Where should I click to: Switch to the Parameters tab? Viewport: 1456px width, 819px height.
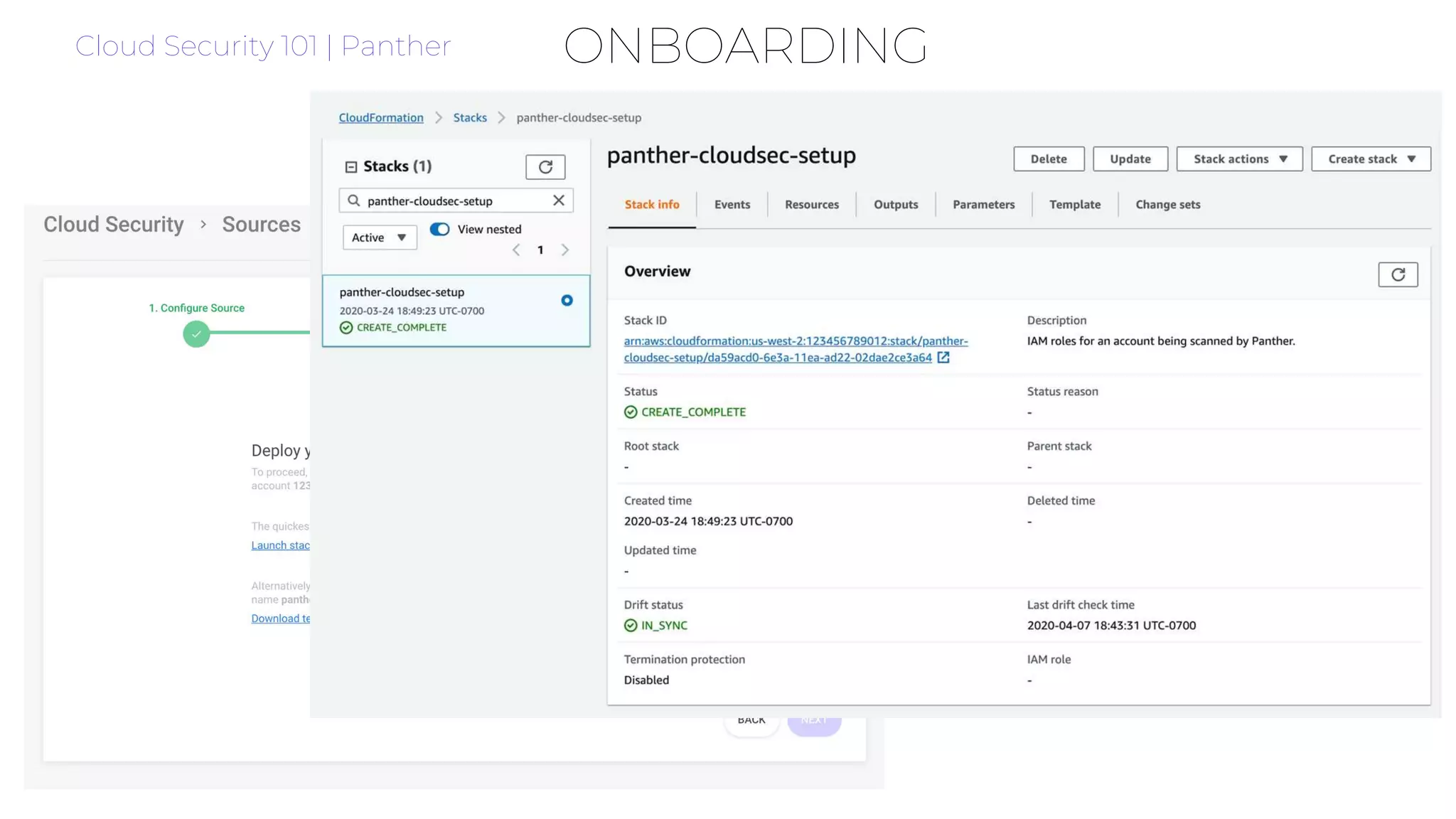tap(984, 205)
